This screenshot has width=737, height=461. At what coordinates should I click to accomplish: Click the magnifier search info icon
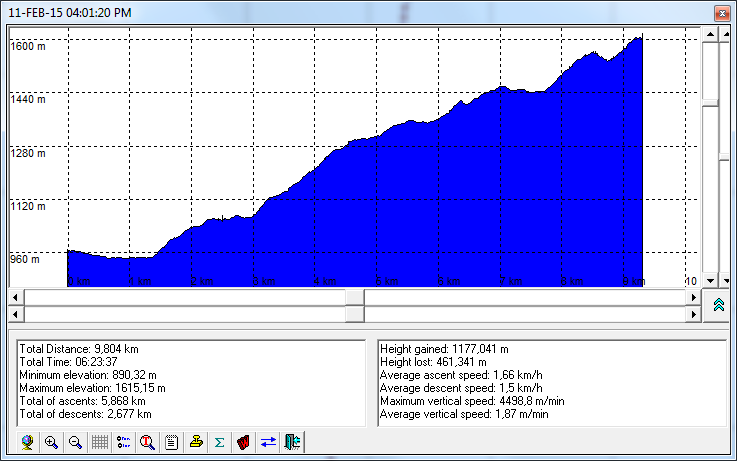pos(148,442)
